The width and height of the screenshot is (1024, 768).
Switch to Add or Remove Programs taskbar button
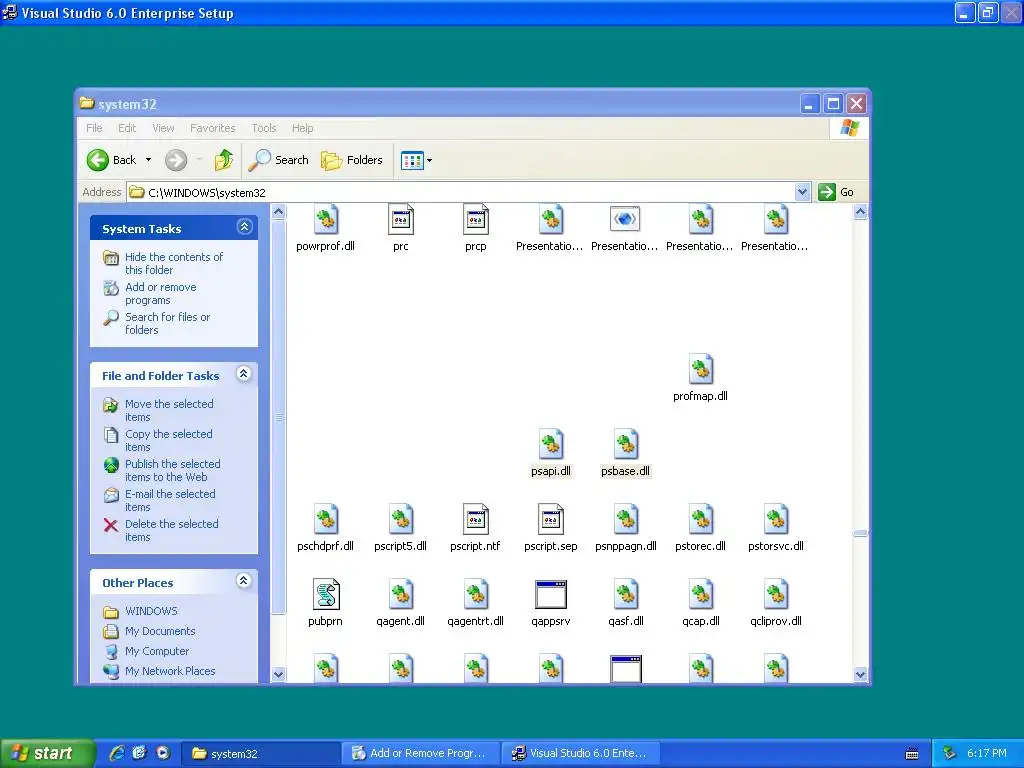[x=421, y=753]
